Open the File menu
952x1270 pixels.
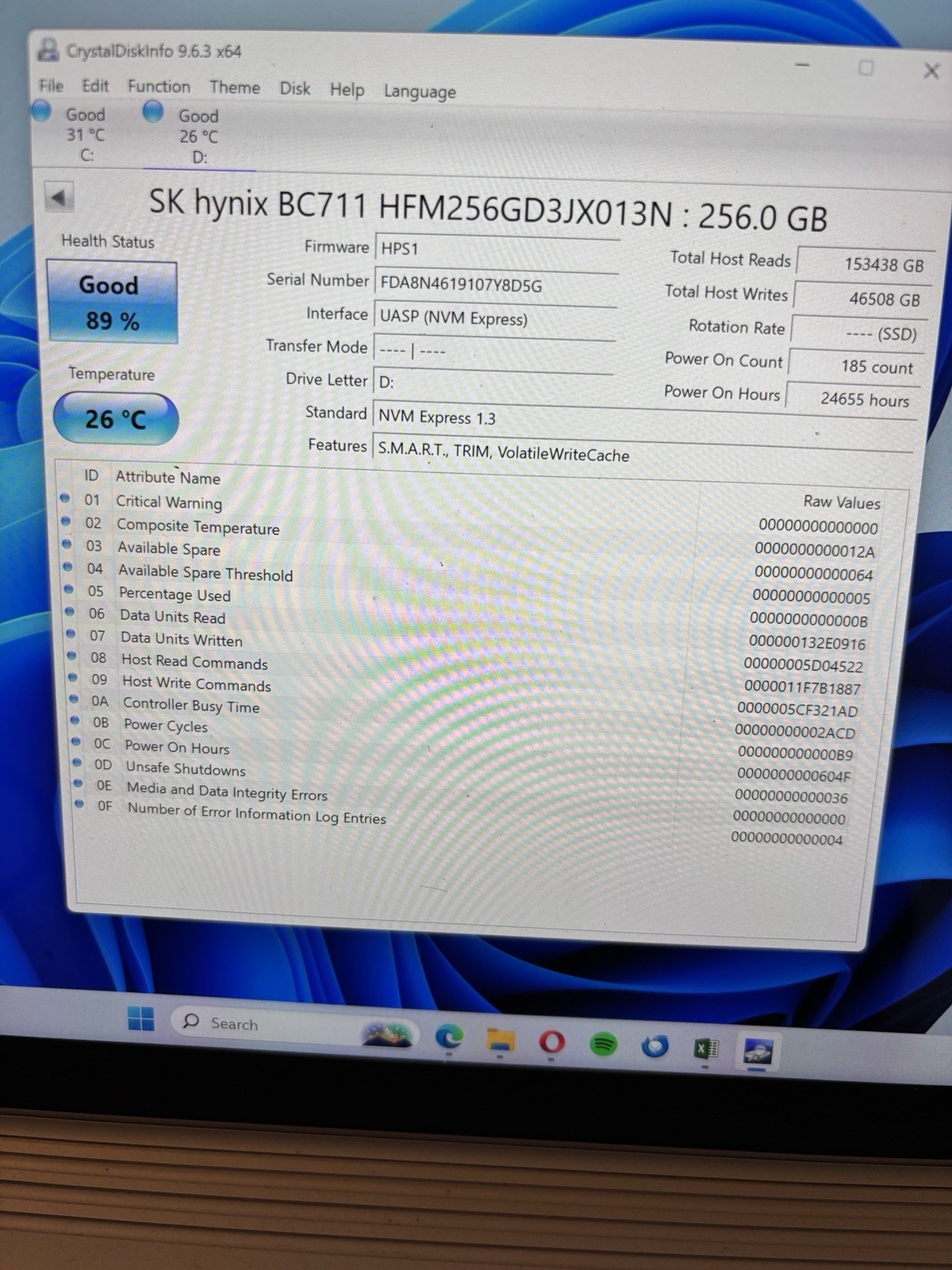[51, 85]
